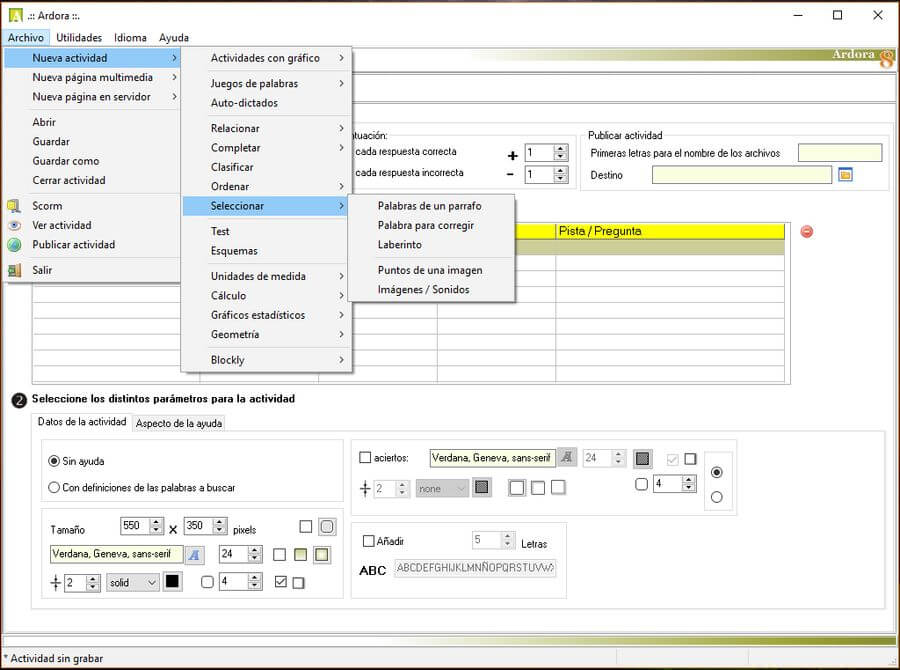
Task: Tick the Añadir letras checkbox
Action: pyautogui.click(x=369, y=541)
